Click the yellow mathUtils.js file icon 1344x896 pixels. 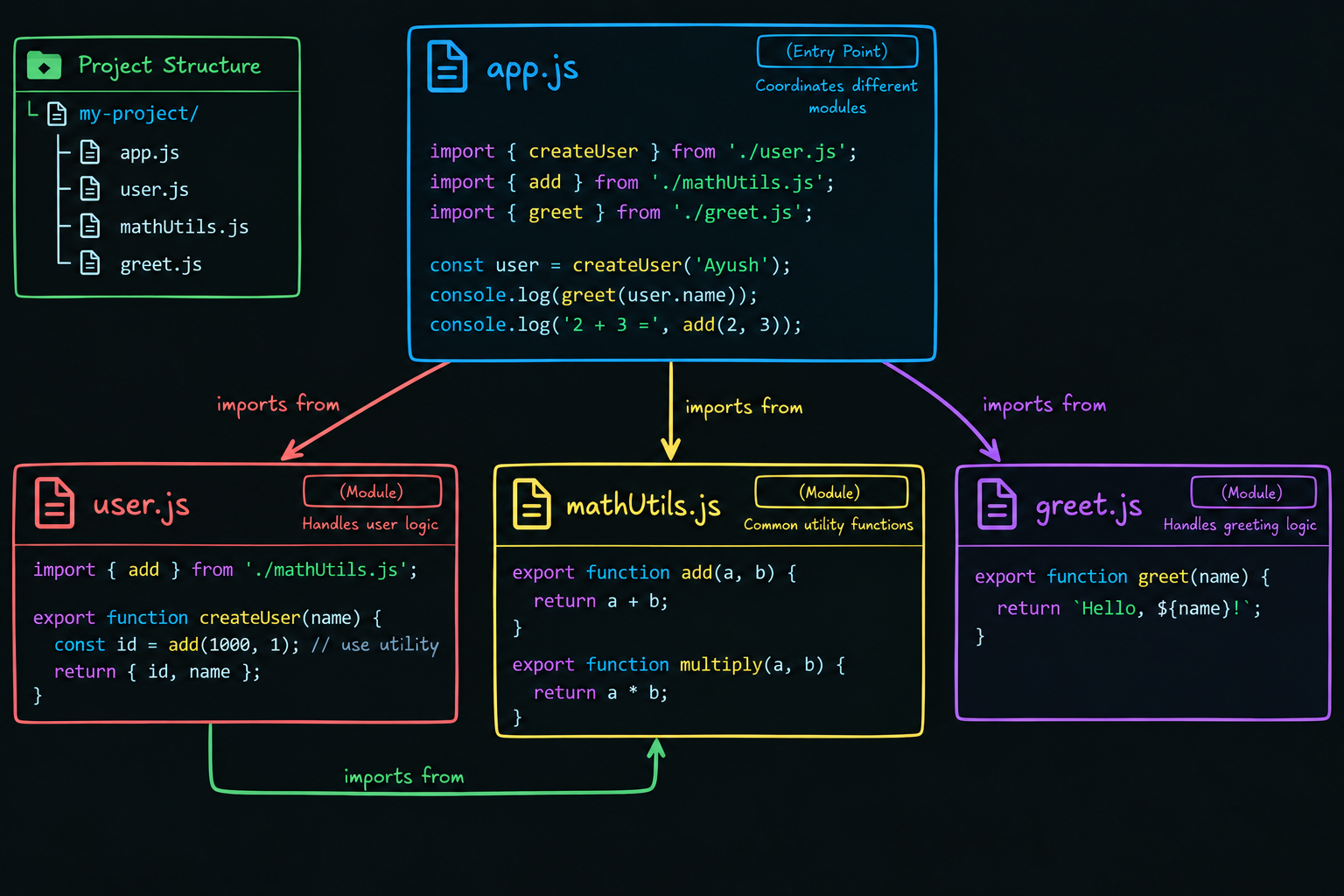pyautogui.click(x=531, y=504)
